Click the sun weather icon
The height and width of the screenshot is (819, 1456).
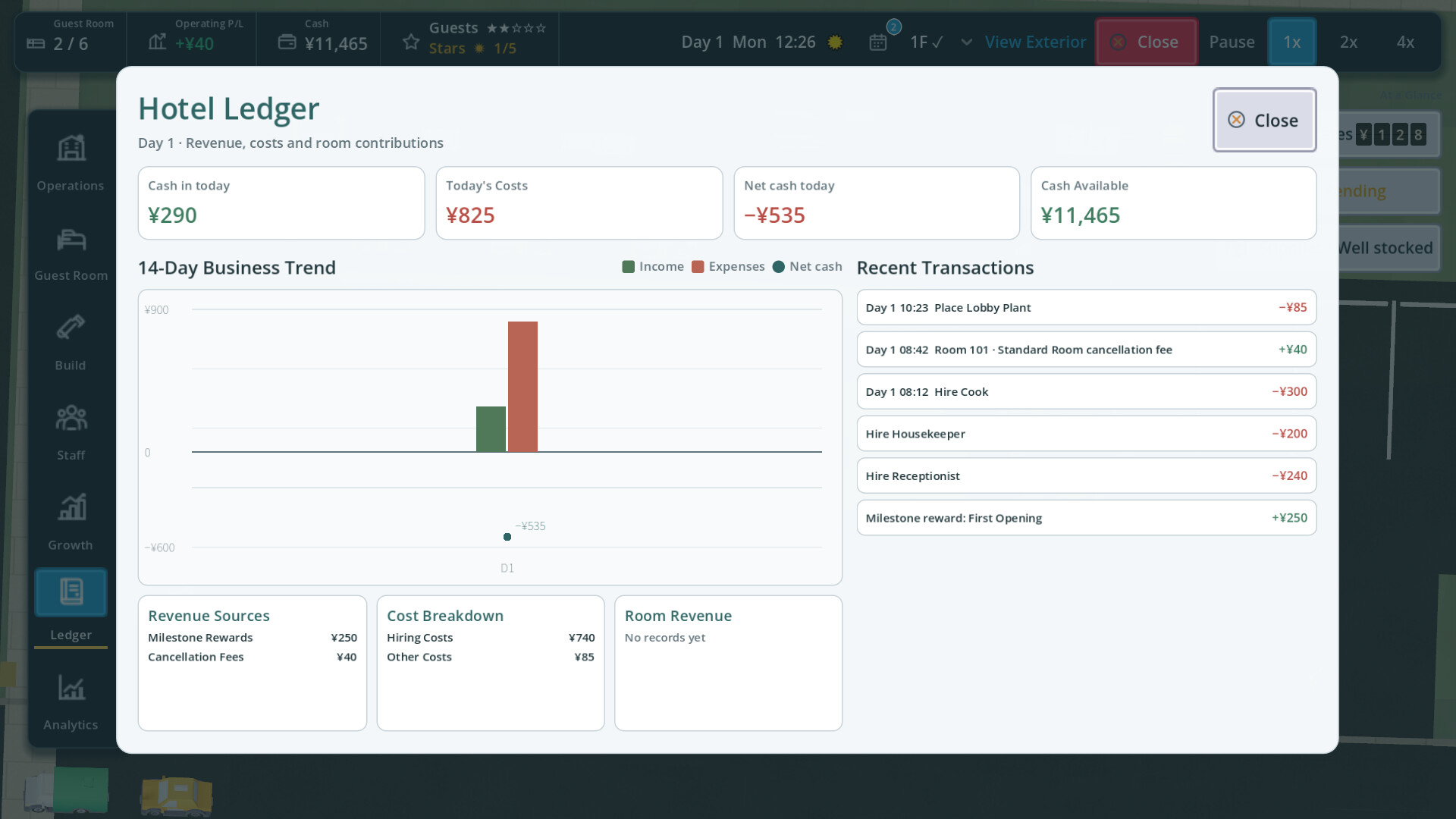(835, 42)
